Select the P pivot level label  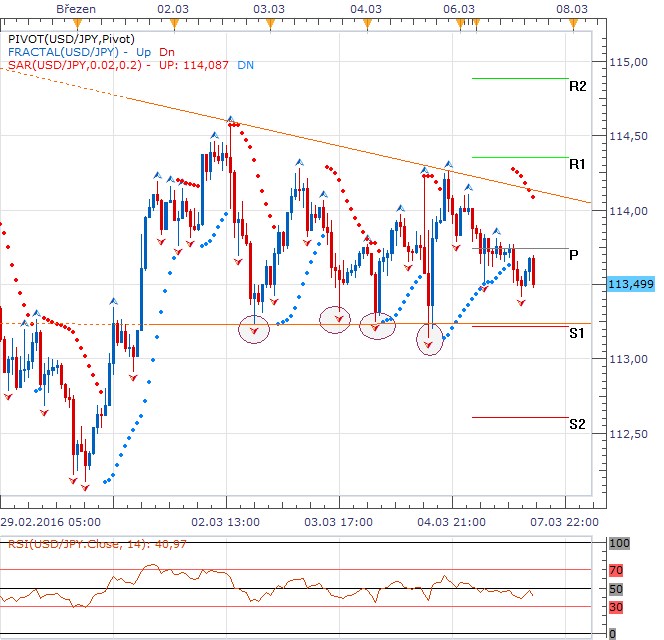[x=574, y=255]
